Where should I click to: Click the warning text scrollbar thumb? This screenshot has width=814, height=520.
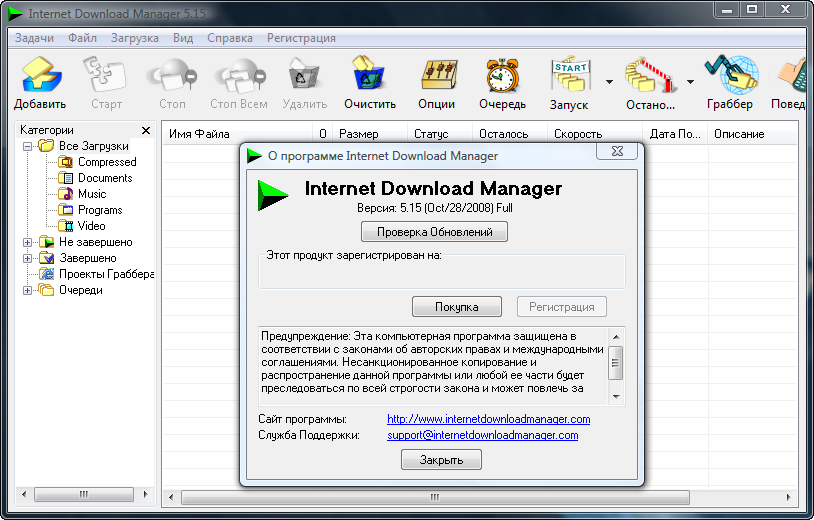tap(616, 363)
